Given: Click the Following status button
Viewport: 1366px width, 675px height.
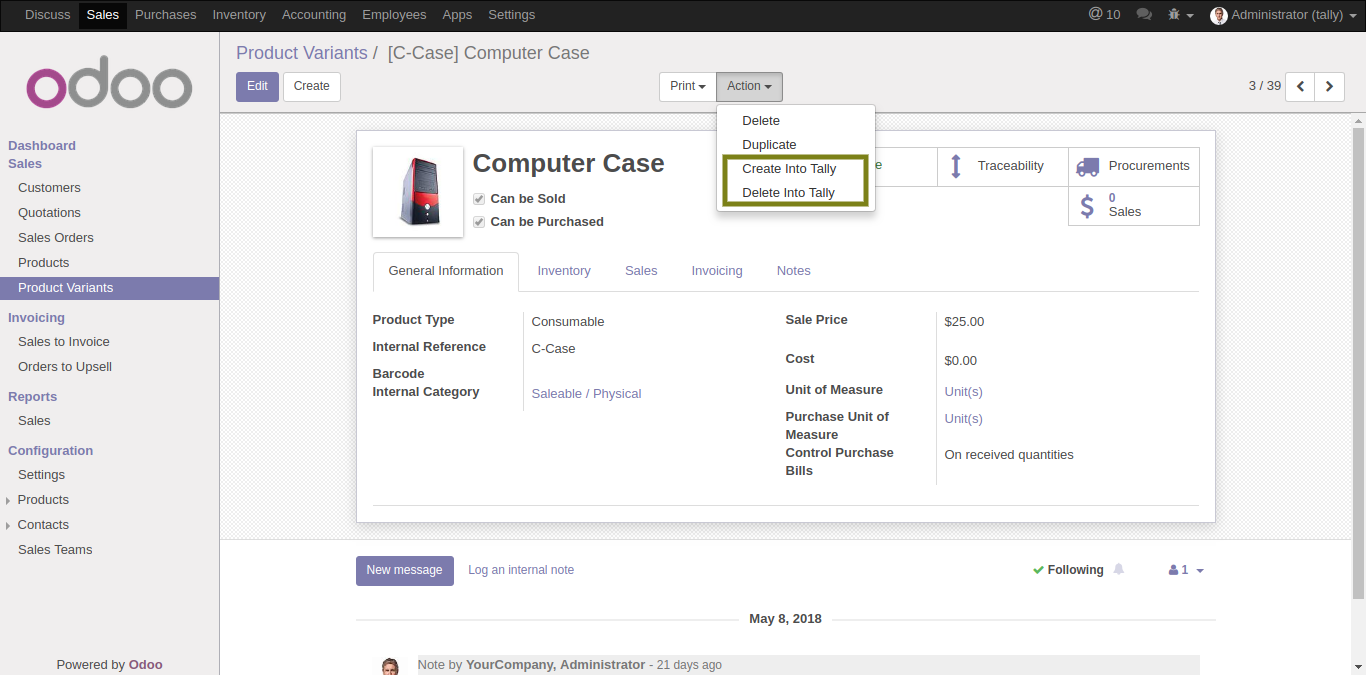Looking at the screenshot, I should click(1068, 570).
